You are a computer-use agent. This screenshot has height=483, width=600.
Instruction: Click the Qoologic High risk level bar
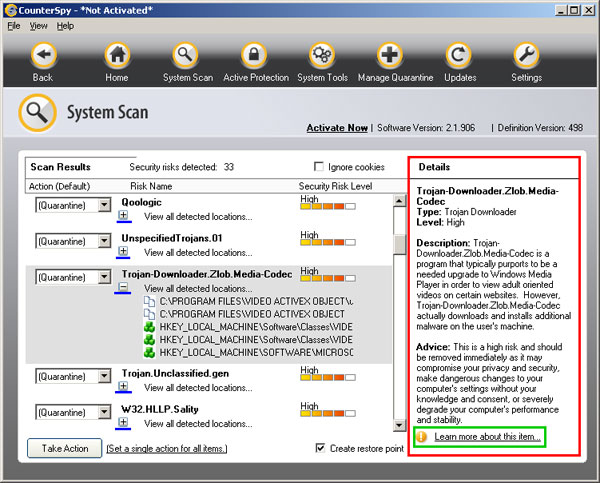pyautogui.click(x=328, y=207)
